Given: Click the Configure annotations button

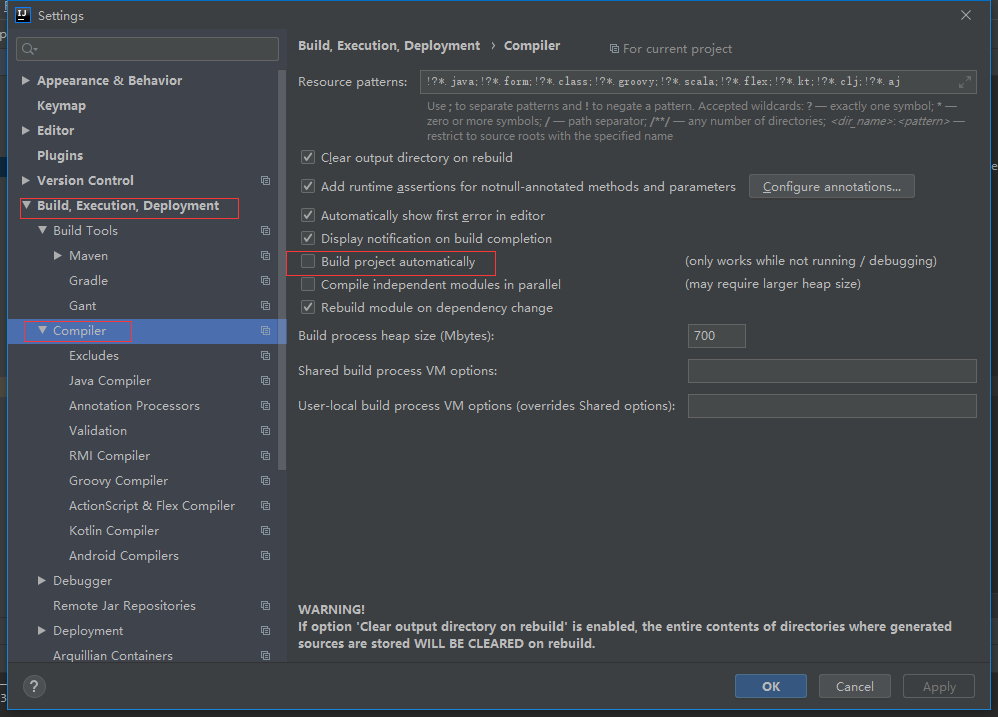Looking at the screenshot, I should click(831, 187).
